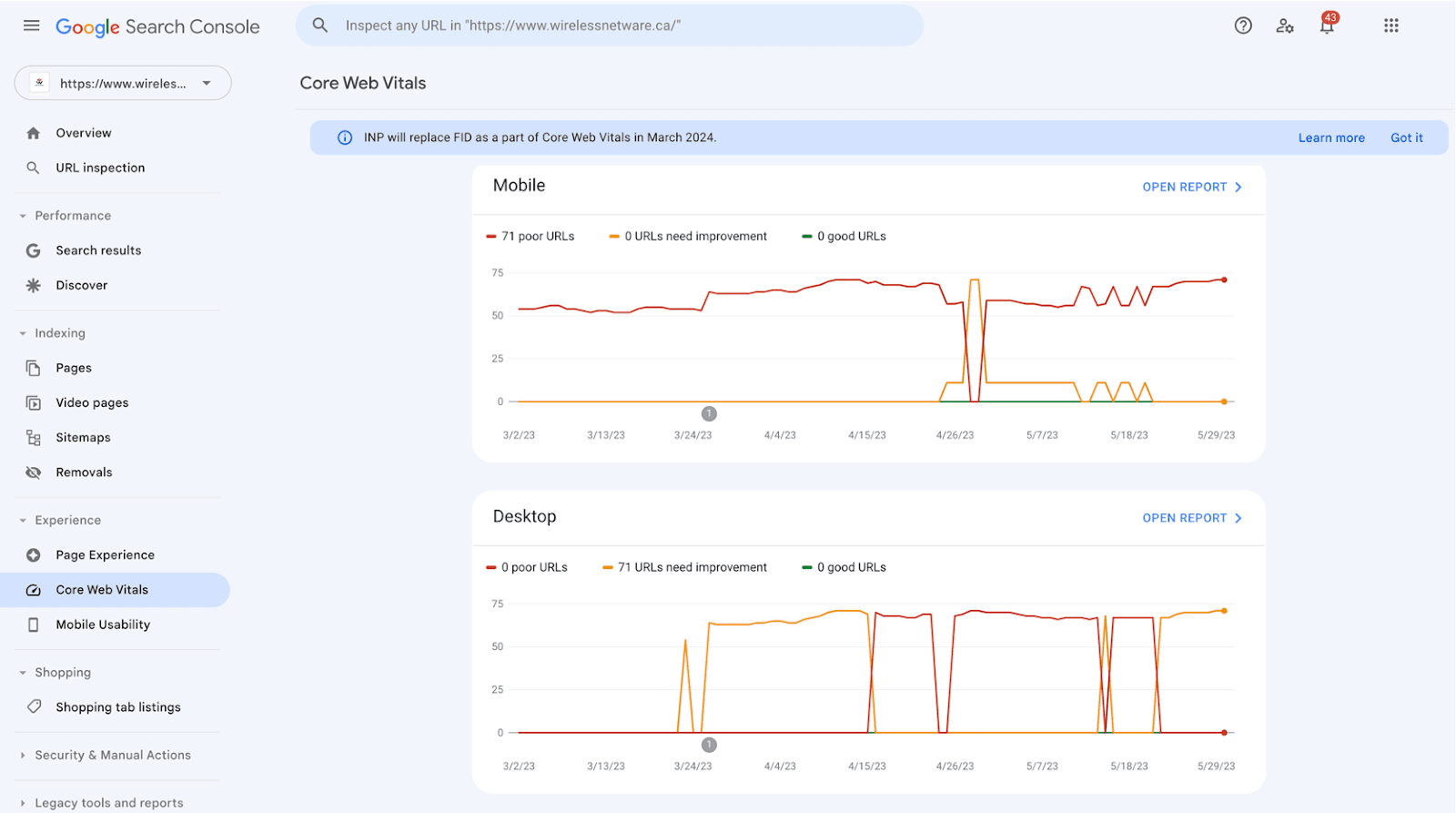Open the main hamburger menu
The image size is (1456, 813).
pyautogui.click(x=31, y=25)
